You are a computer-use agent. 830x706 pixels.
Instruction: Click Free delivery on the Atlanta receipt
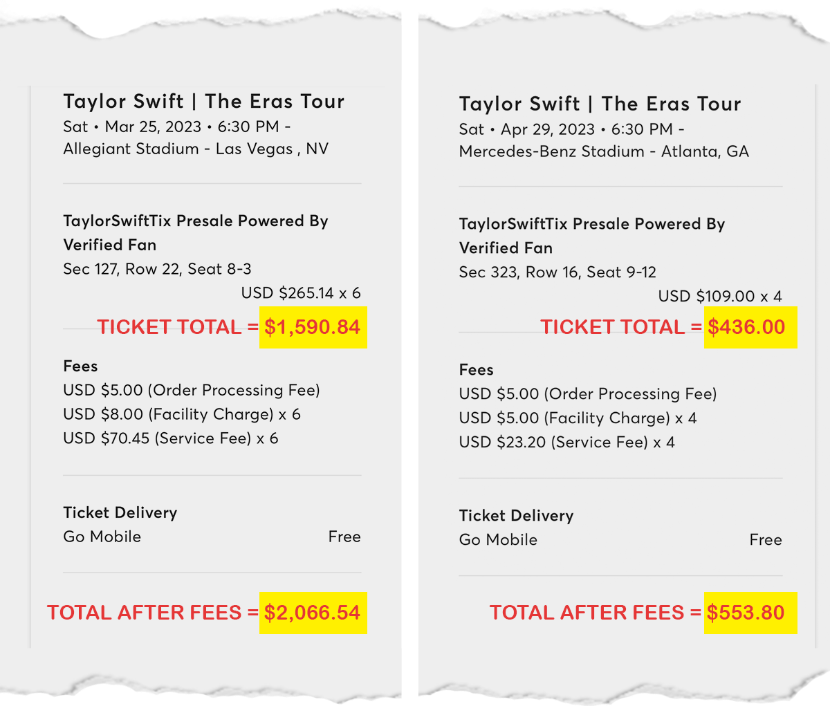[x=765, y=539]
